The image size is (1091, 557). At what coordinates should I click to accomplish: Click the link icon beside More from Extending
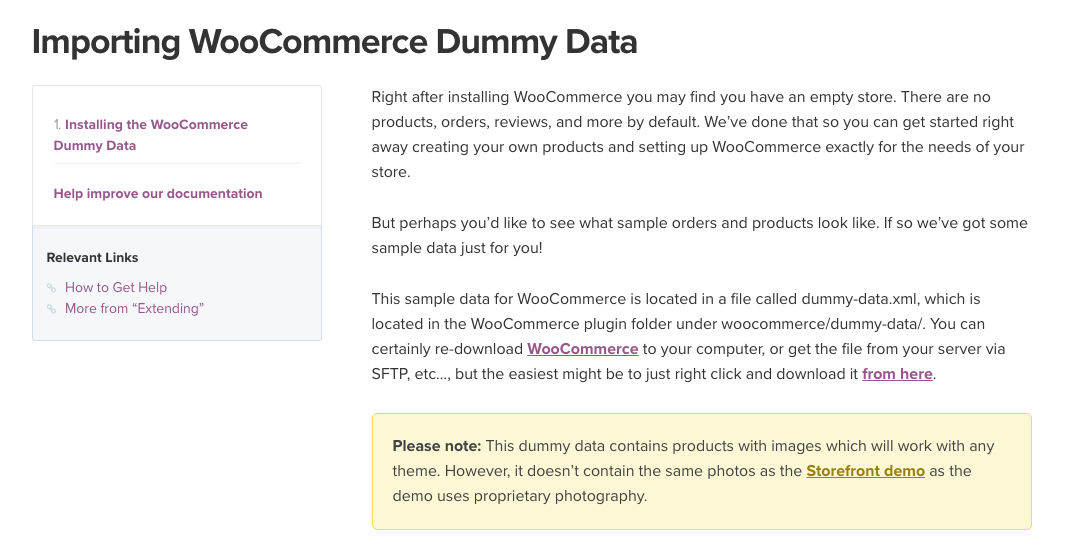tap(51, 309)
